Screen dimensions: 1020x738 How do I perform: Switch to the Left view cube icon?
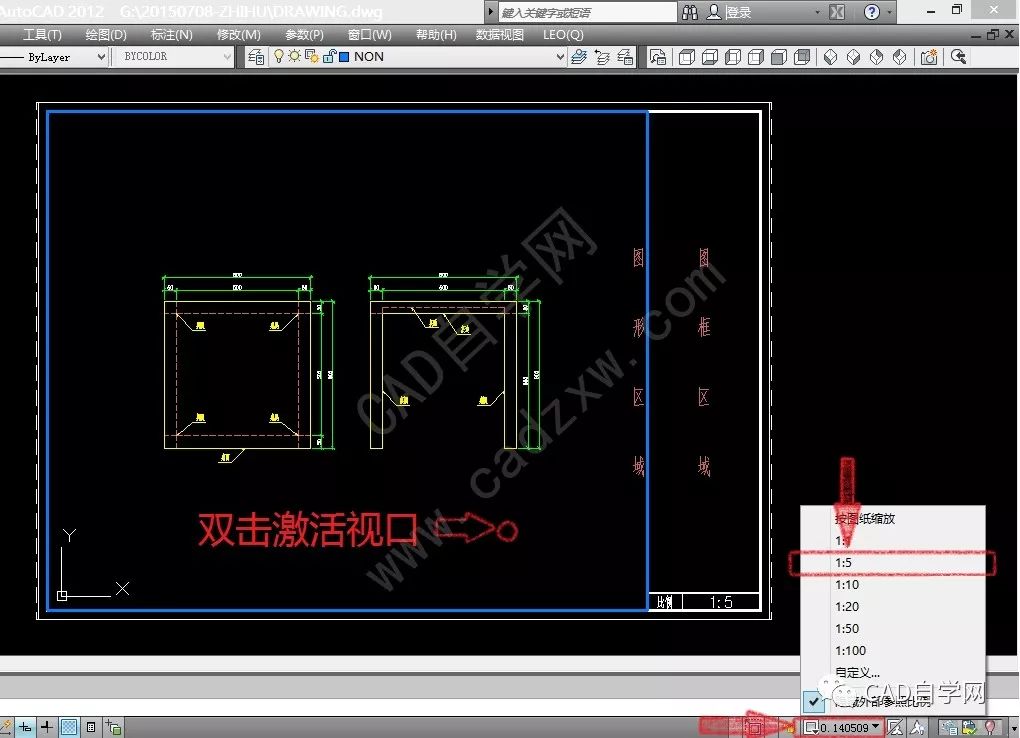(x=733, y=57)
